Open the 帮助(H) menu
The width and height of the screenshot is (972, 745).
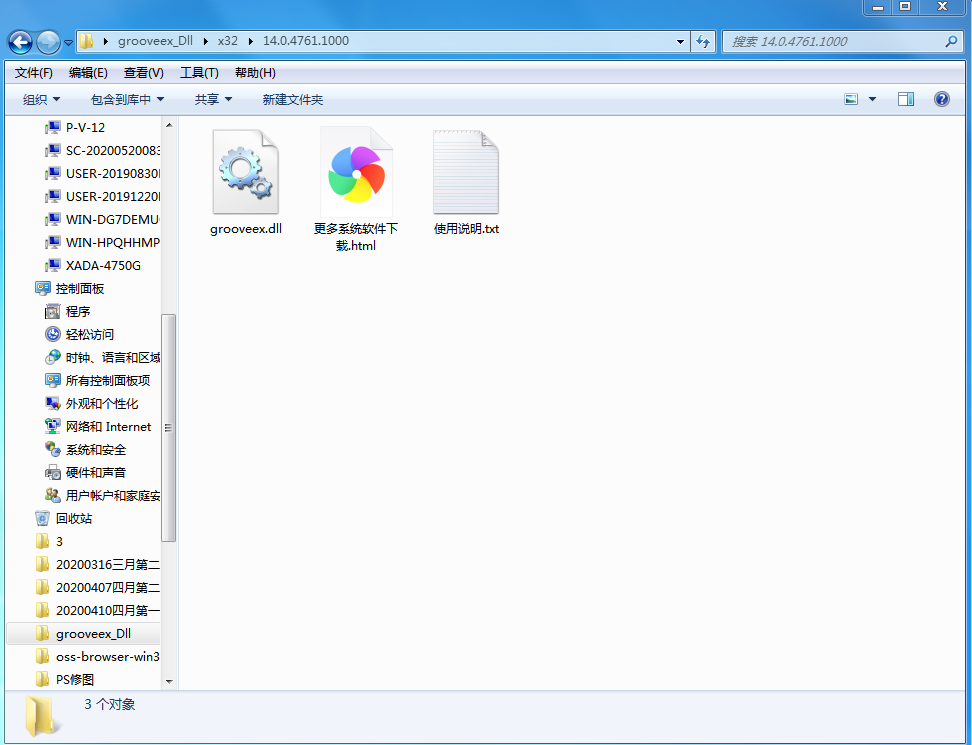pos(255,73)
